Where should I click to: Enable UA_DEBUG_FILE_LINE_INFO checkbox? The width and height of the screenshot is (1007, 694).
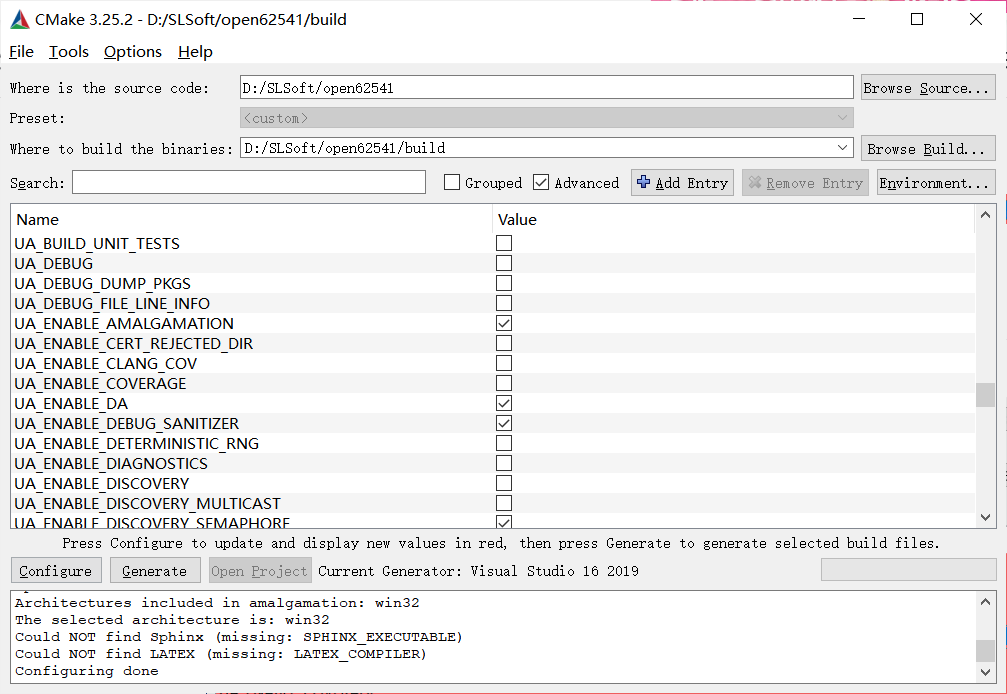[504, 303]
